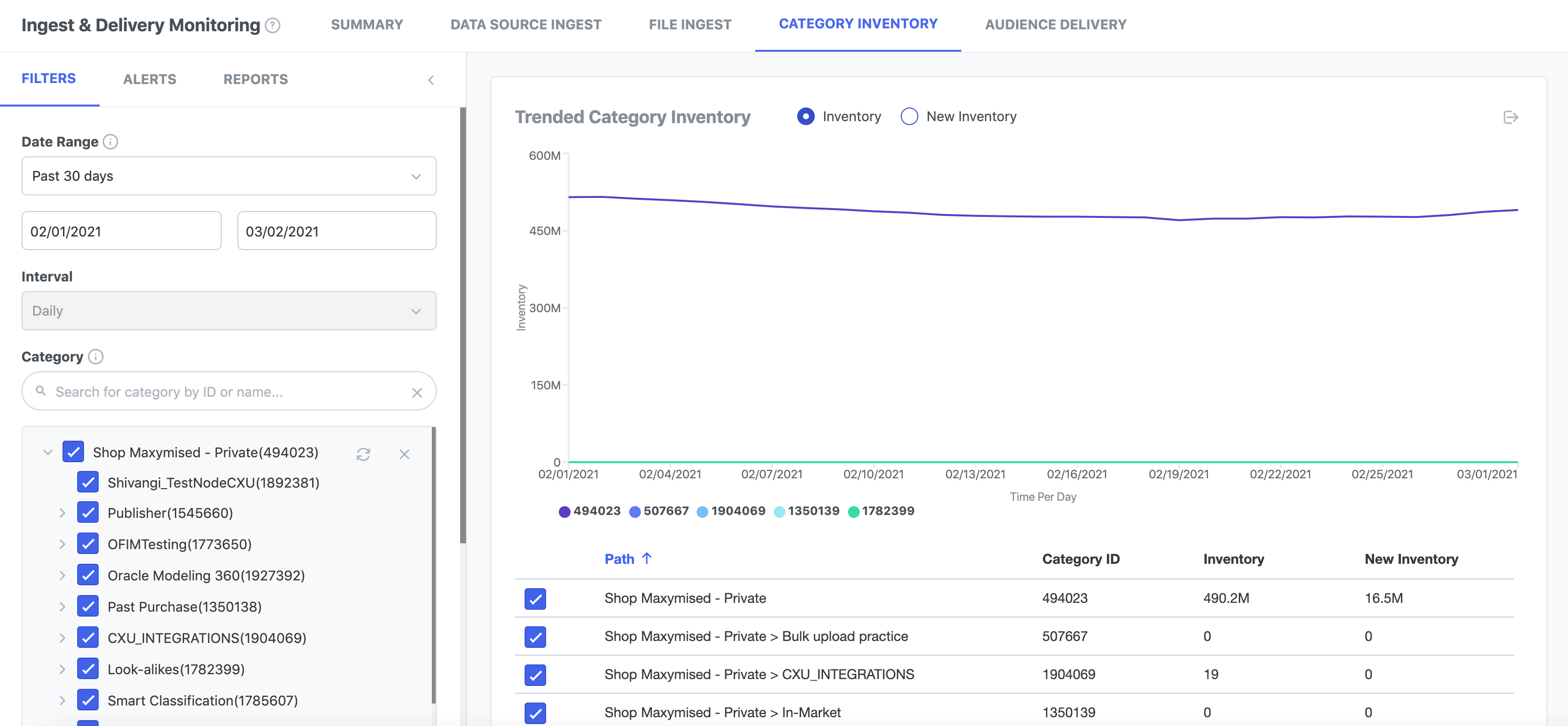Click the start date field 02/01/2021

pyautogui.click(x=121, y=231)
